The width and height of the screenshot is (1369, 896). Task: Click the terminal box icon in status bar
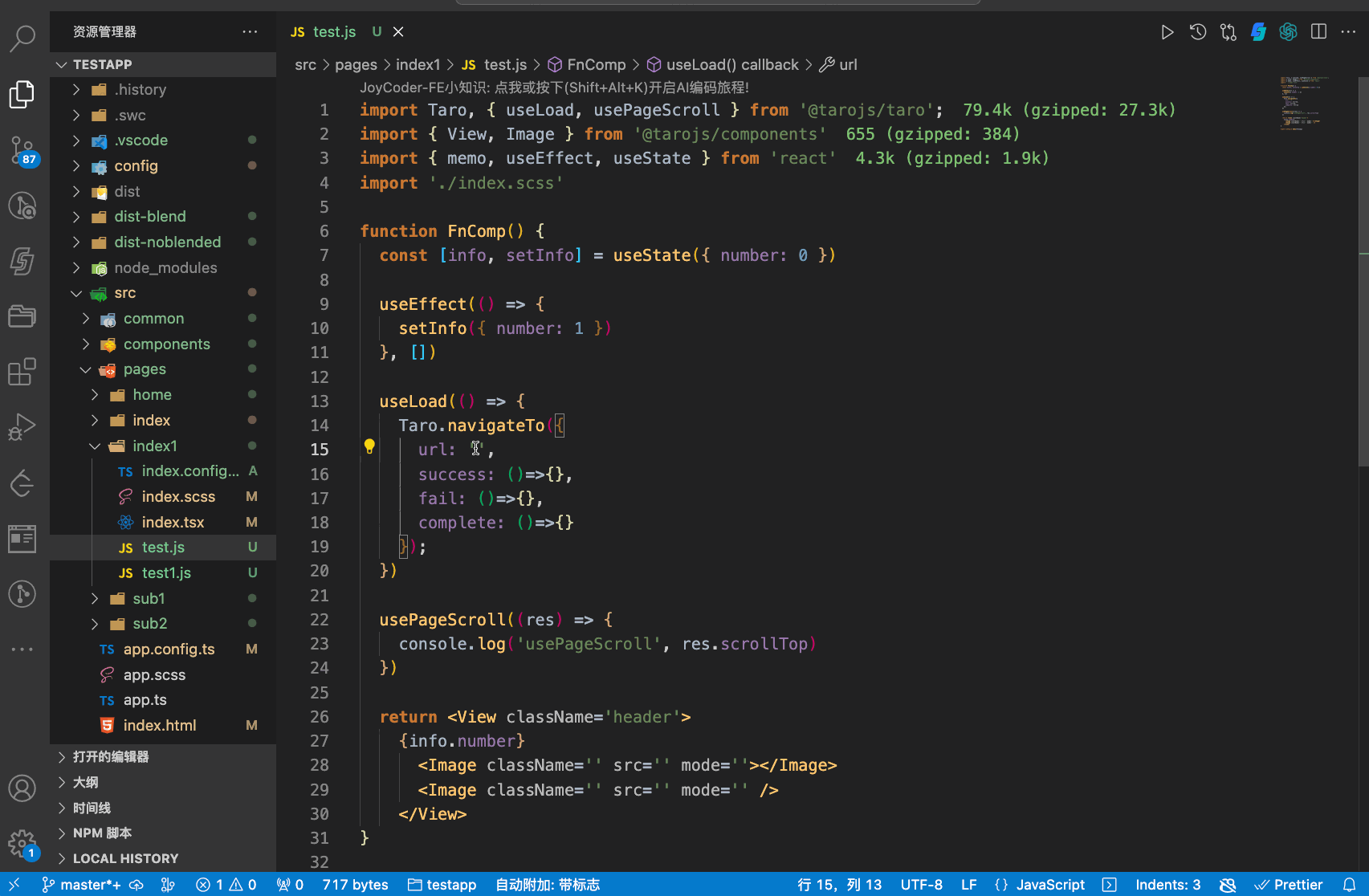[1110, 884]
